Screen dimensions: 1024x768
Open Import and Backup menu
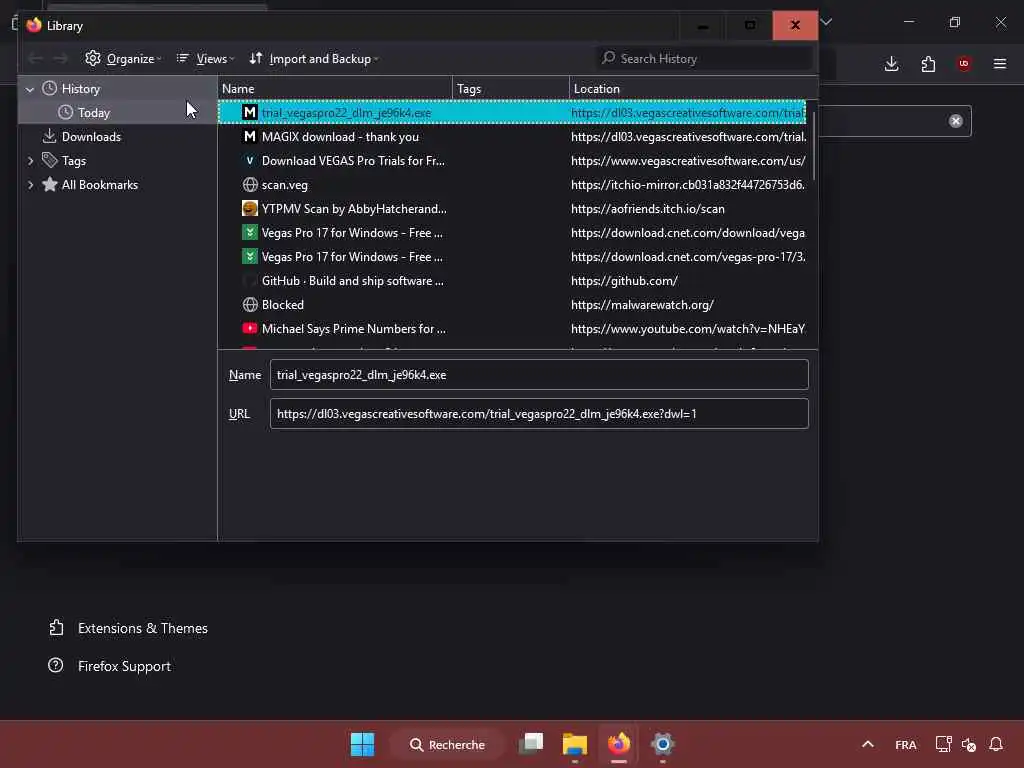tap(313, 59)
